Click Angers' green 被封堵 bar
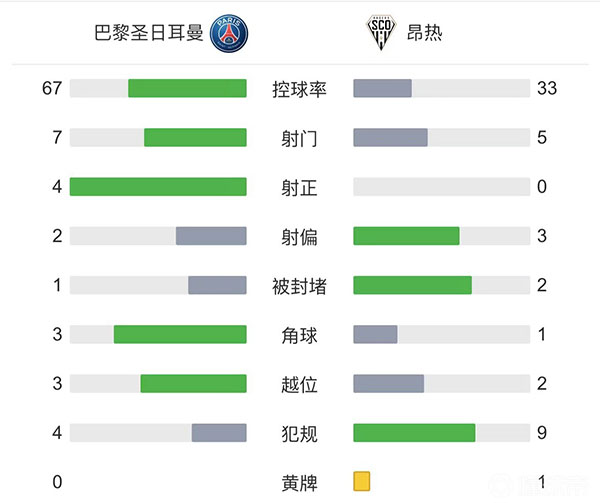This screenshot has height=503, width=600. point(412,285)
